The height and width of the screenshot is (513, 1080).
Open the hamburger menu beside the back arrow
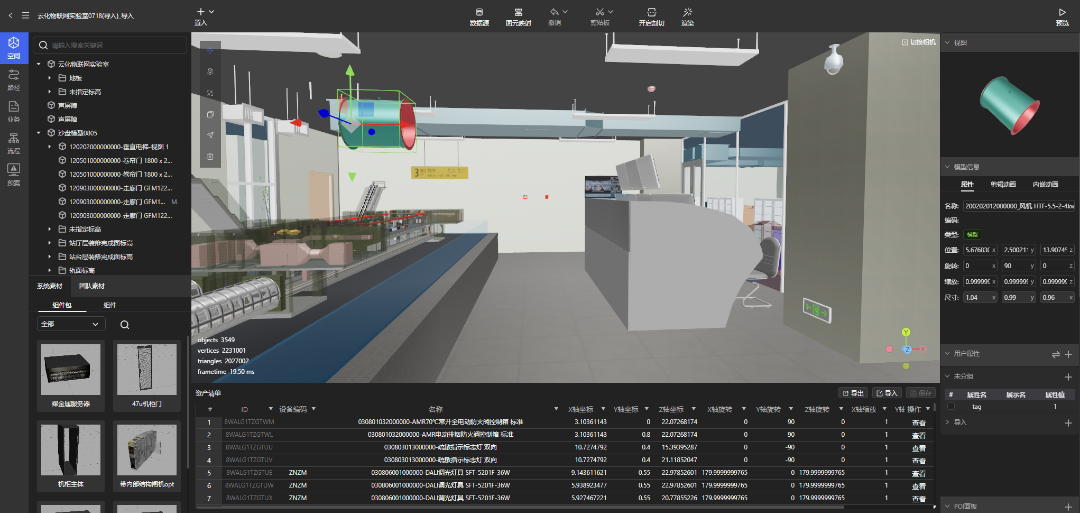pos(27,15)
